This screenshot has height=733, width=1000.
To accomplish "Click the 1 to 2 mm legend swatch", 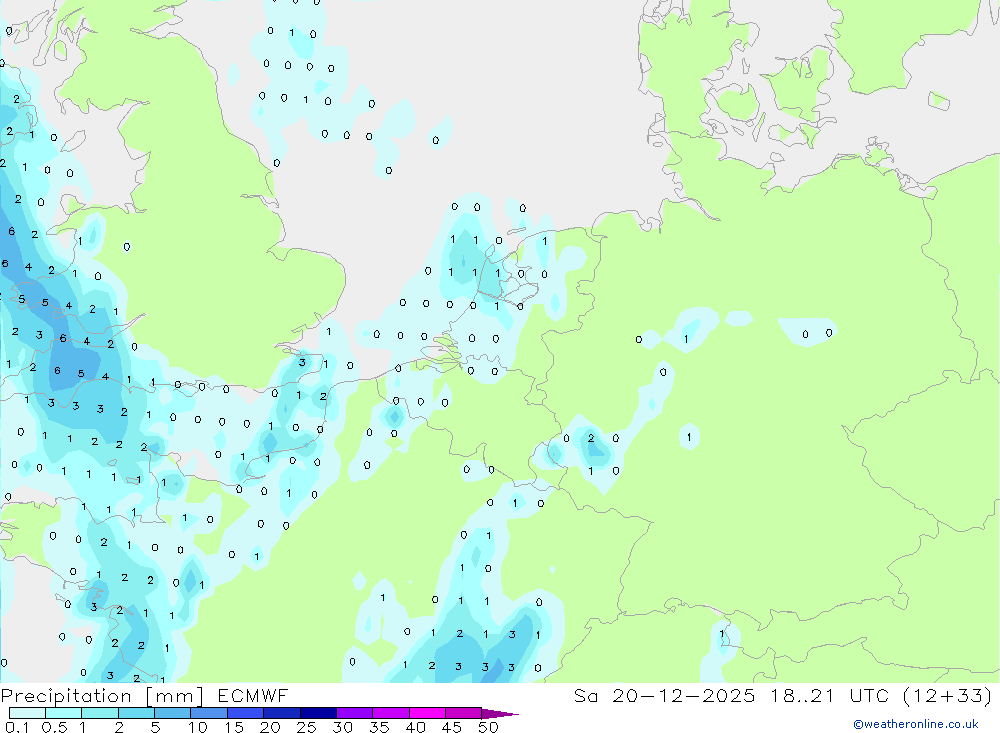I will point(100,713).
